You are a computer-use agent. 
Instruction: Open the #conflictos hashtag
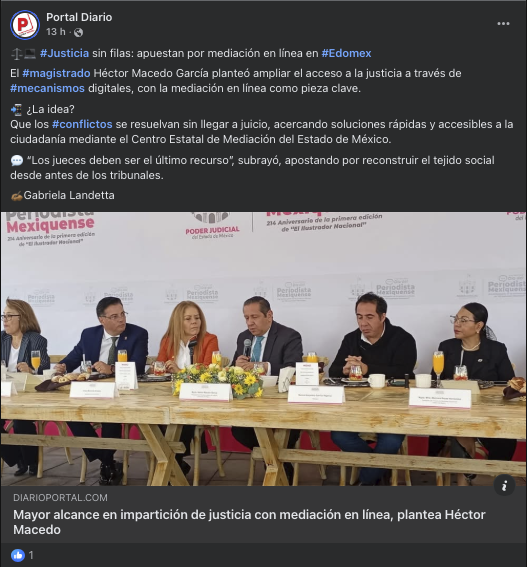(82, 124)
